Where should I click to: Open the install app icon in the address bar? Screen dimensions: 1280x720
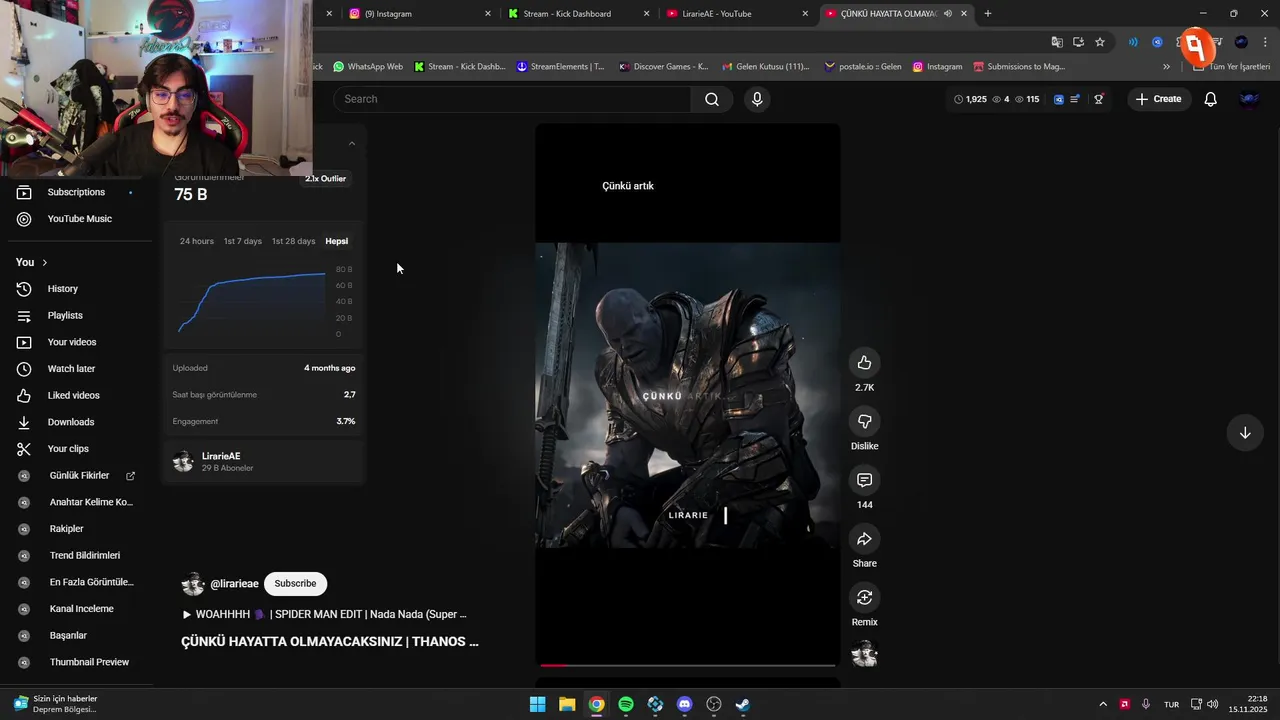tap(1078, 42)
